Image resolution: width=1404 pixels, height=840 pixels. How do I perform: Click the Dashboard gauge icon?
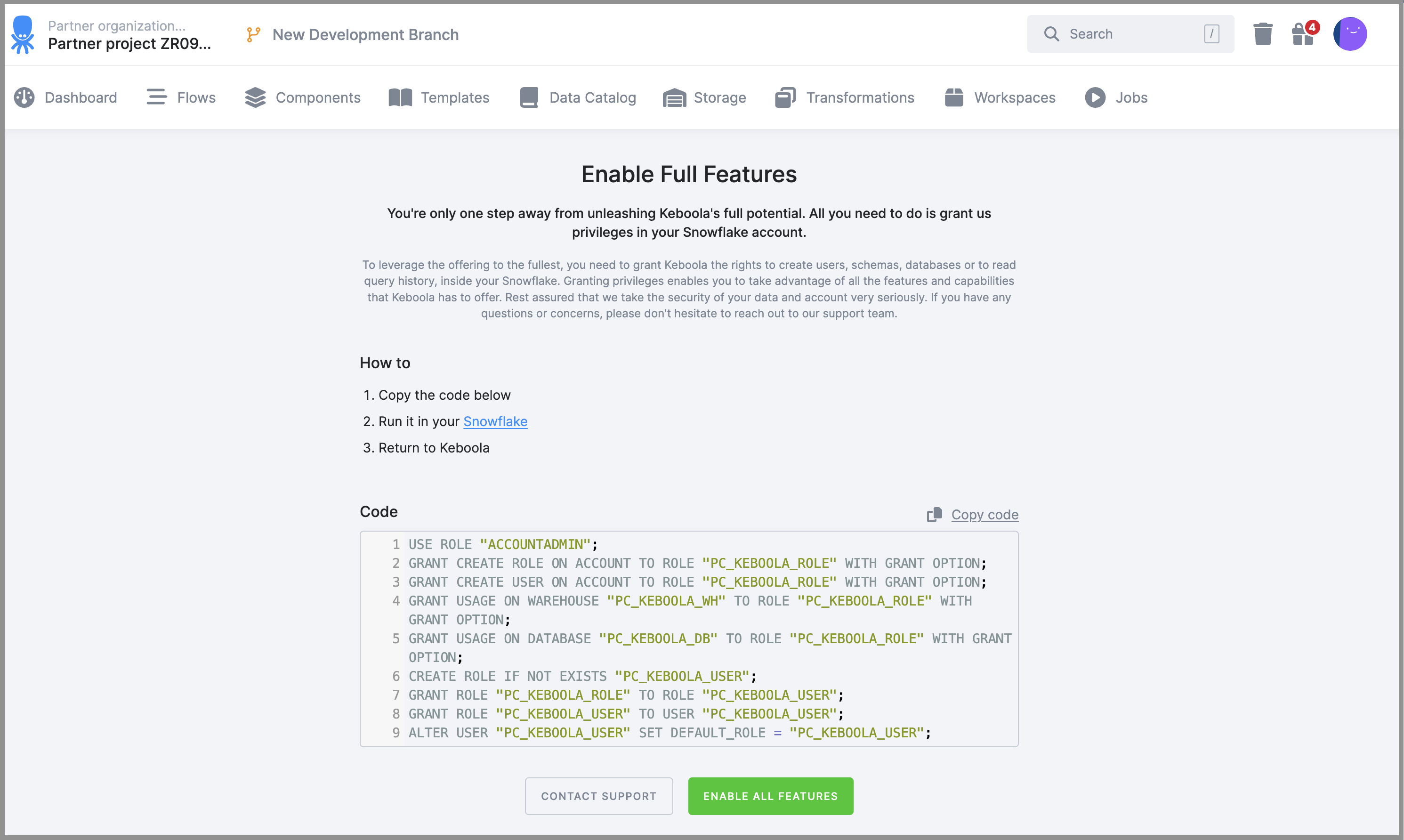tap(24, 97)
